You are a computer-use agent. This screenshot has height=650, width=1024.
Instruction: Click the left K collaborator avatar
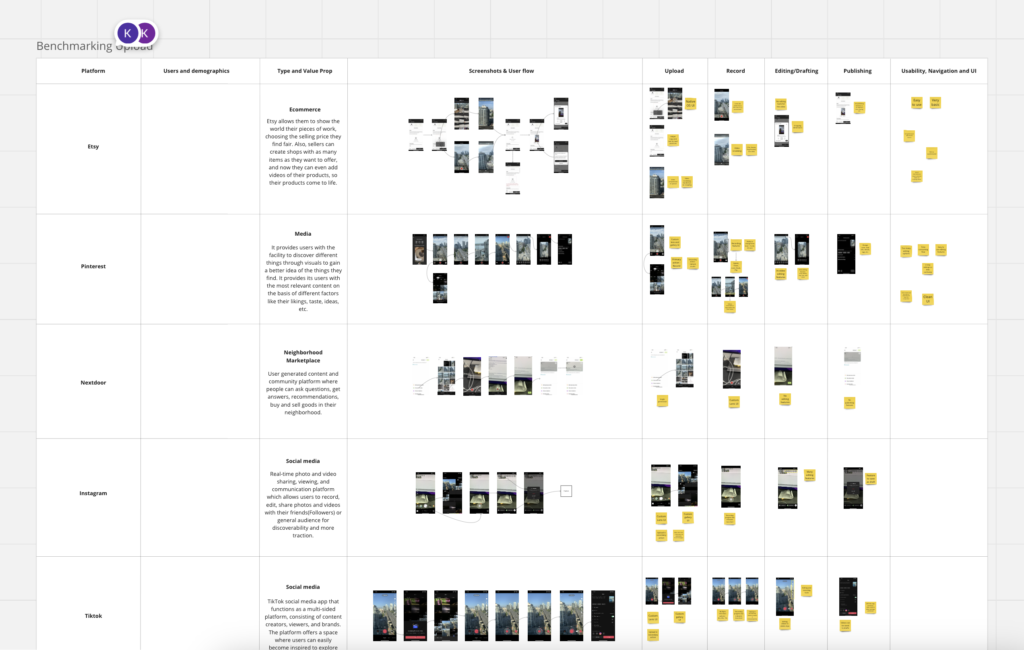[x=127, y=33]
